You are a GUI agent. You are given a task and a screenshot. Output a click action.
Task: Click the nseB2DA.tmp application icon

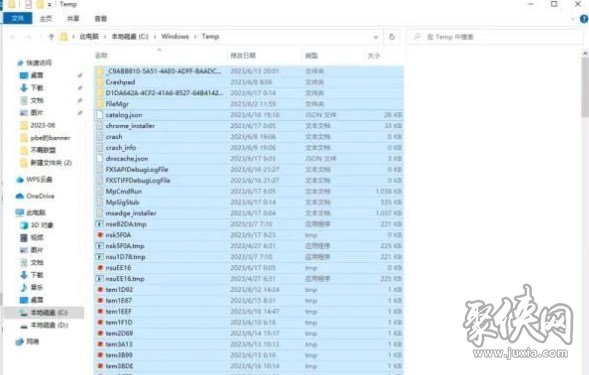pyautogui.click(x=100, y=224)
